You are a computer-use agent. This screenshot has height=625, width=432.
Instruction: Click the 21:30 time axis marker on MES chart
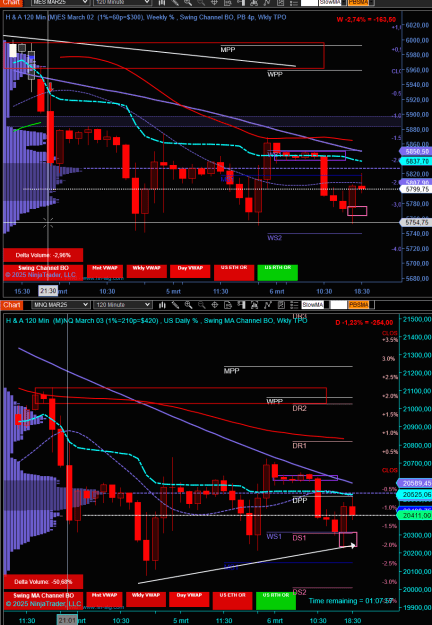48,291
